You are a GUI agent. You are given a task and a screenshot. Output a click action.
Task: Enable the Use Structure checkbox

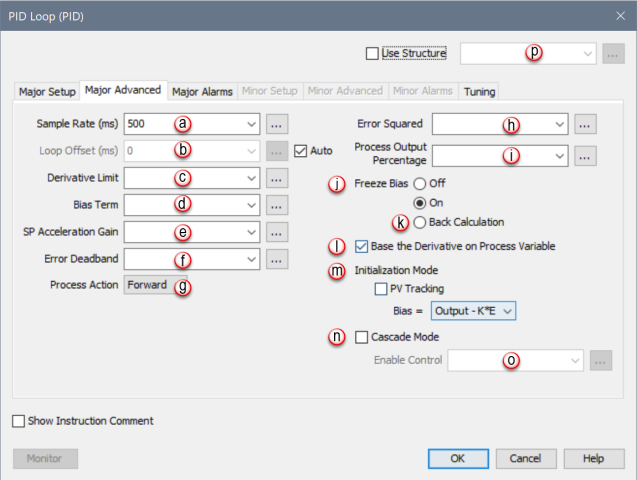pyautogui.click(x=373, y=53)
